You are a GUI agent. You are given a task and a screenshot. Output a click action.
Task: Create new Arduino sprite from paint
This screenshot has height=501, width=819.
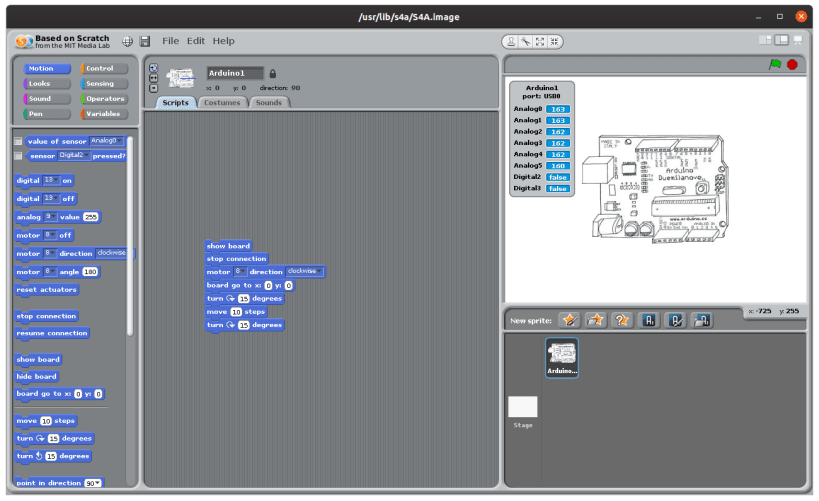(649, 320)
